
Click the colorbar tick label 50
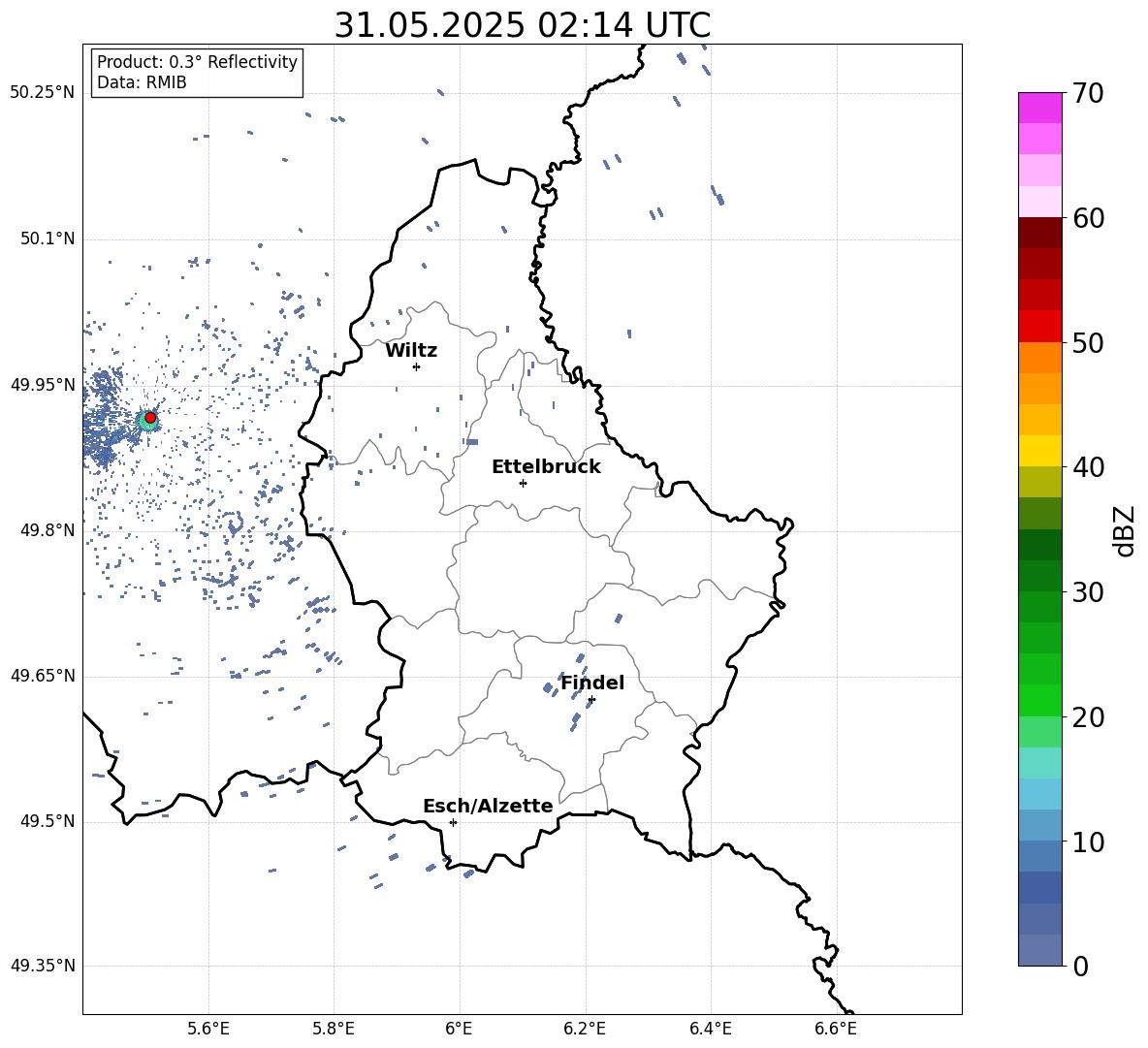pyautogui.click(x=1089, y=342)
